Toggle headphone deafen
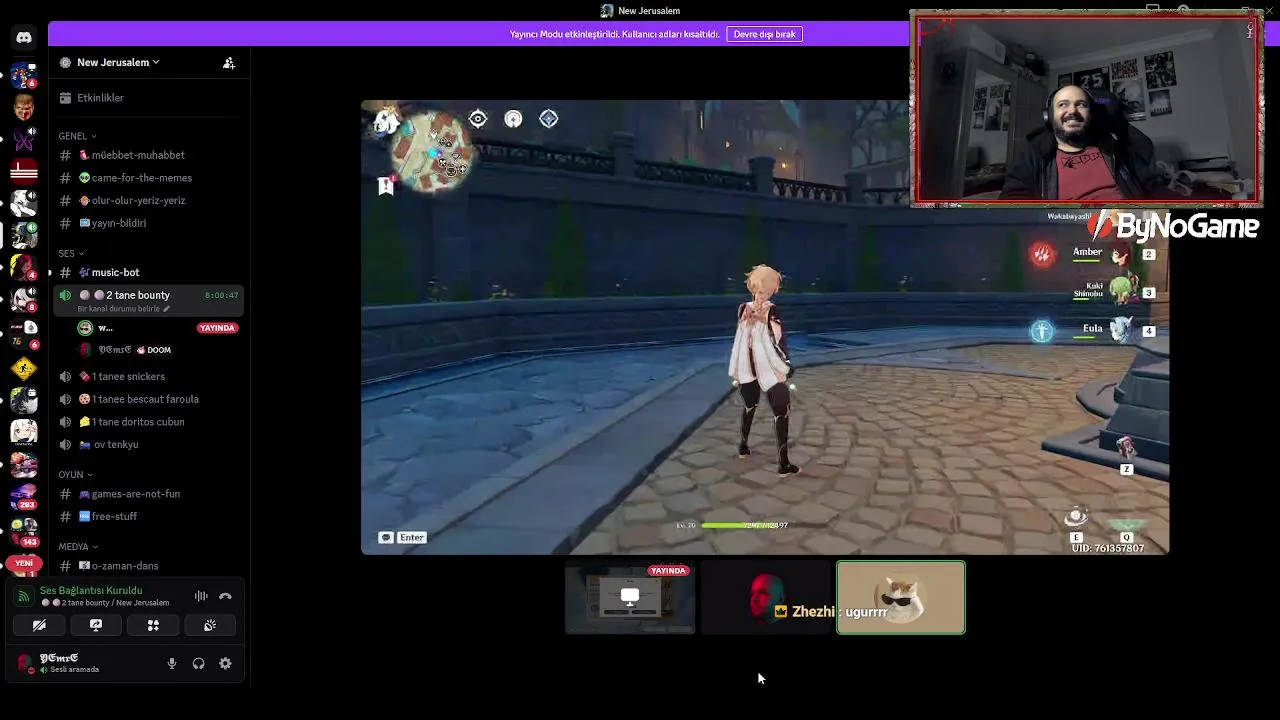The image size is (1280, 720). [198, 663]
